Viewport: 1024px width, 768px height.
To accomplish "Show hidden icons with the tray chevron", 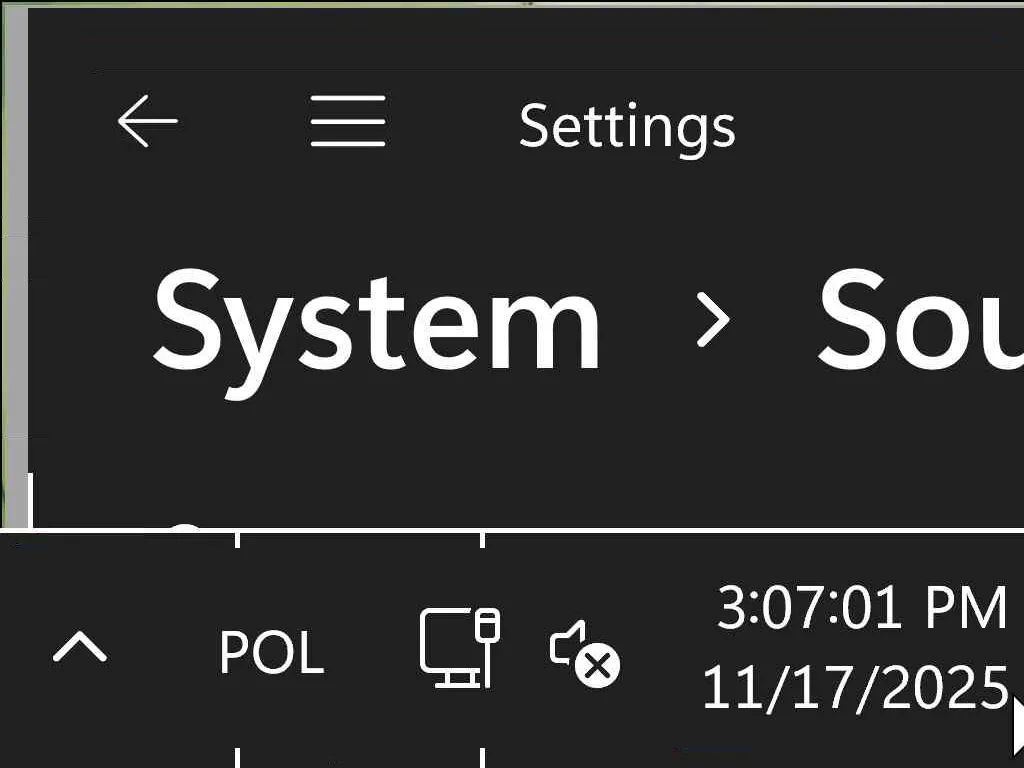I will 80,648.
